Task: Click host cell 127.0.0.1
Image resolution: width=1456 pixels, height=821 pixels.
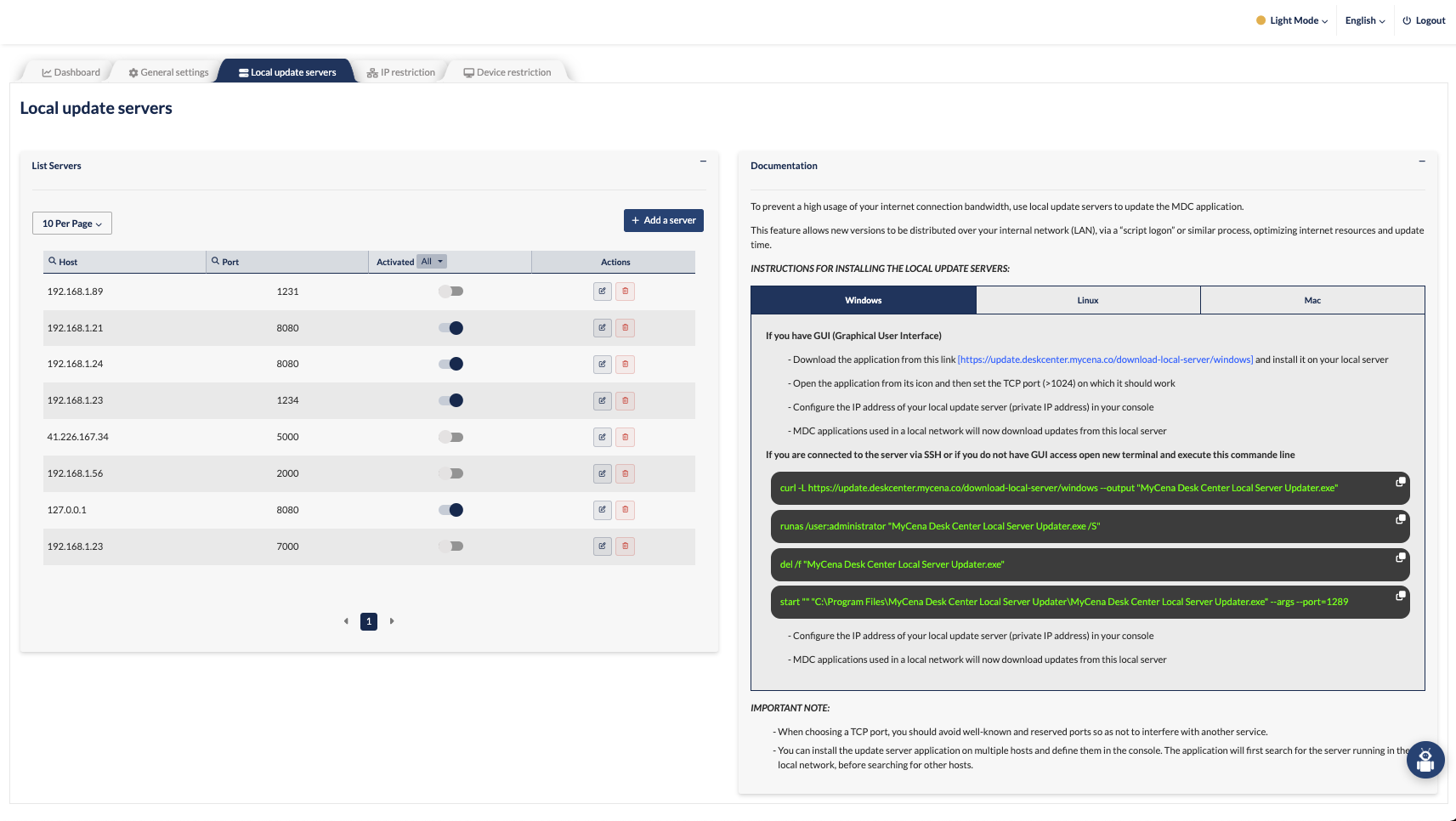Action: [x=67, y=510]
